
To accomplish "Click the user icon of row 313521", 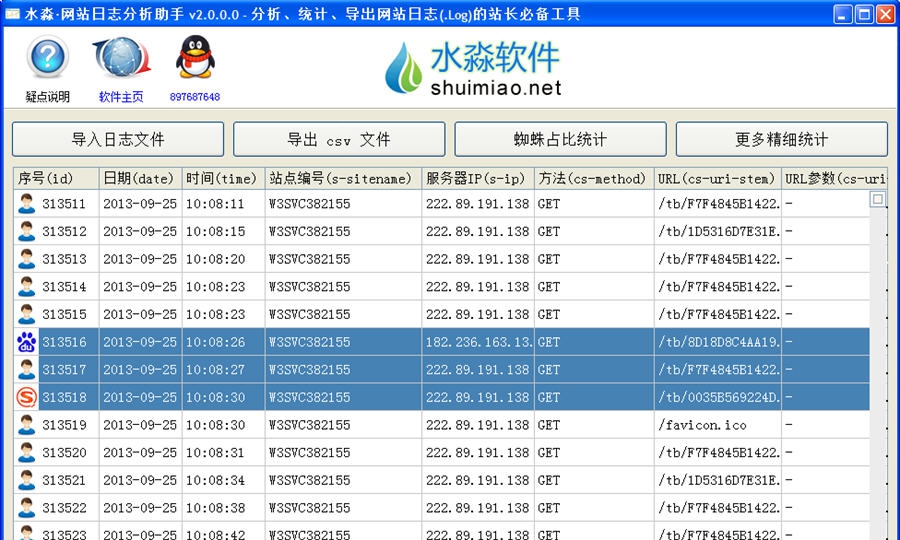I will (x=26, y=480).
